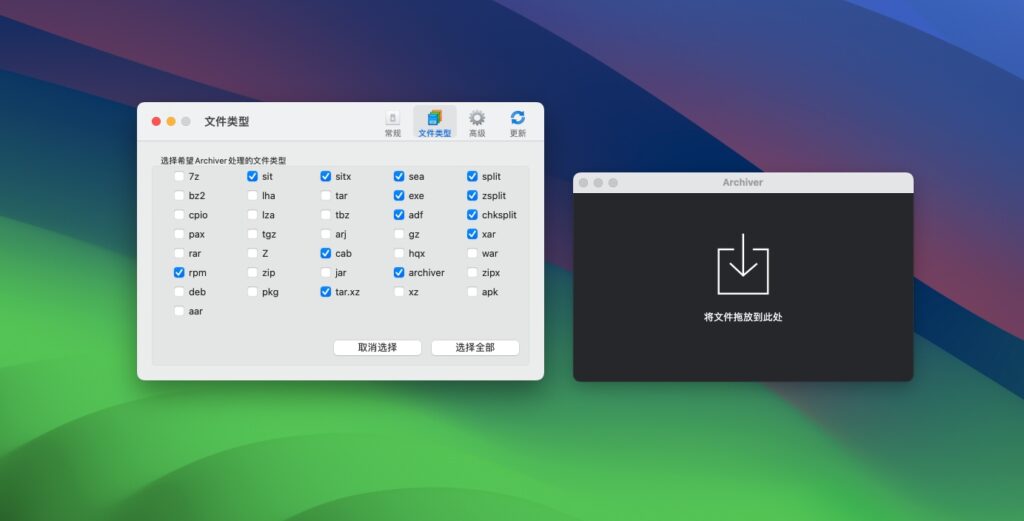This screenshot has width=1024, height=521.
Task: Enable the cpio checkbox
Action: [x=179, y=215]
